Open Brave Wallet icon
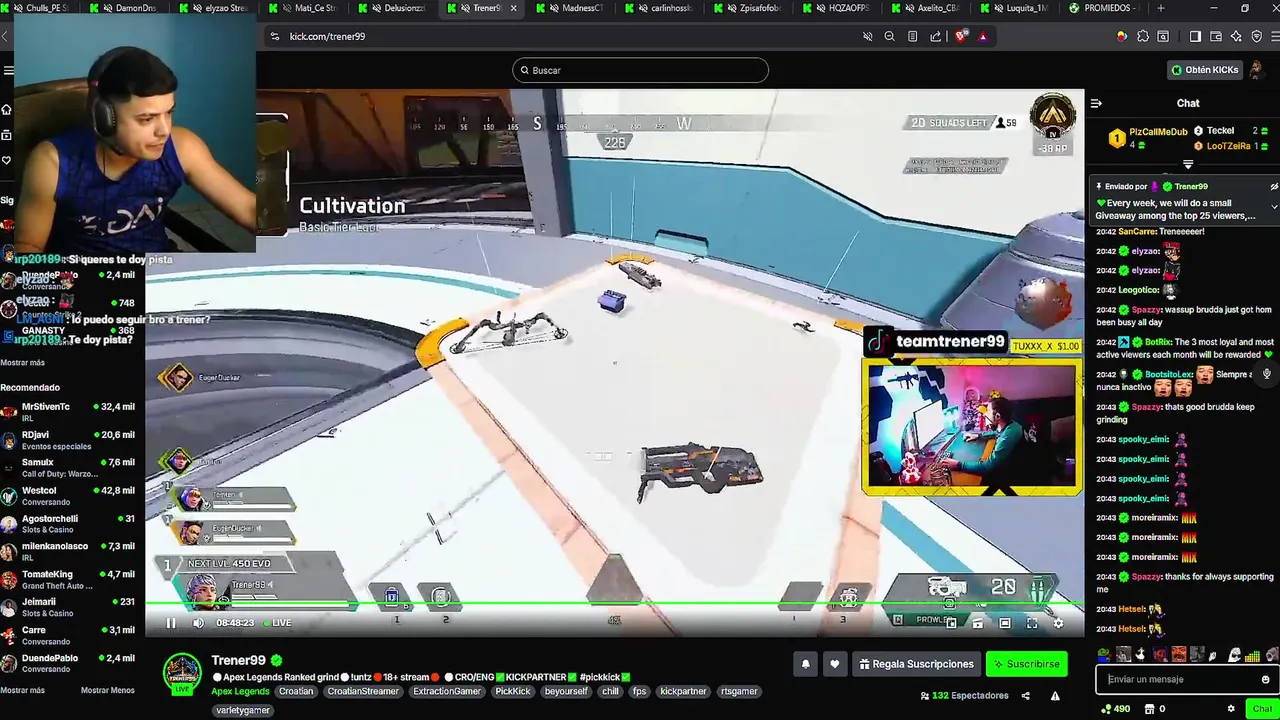Image resolution: width=1280 pixels, height=720 pixels. pos(1216,36)
